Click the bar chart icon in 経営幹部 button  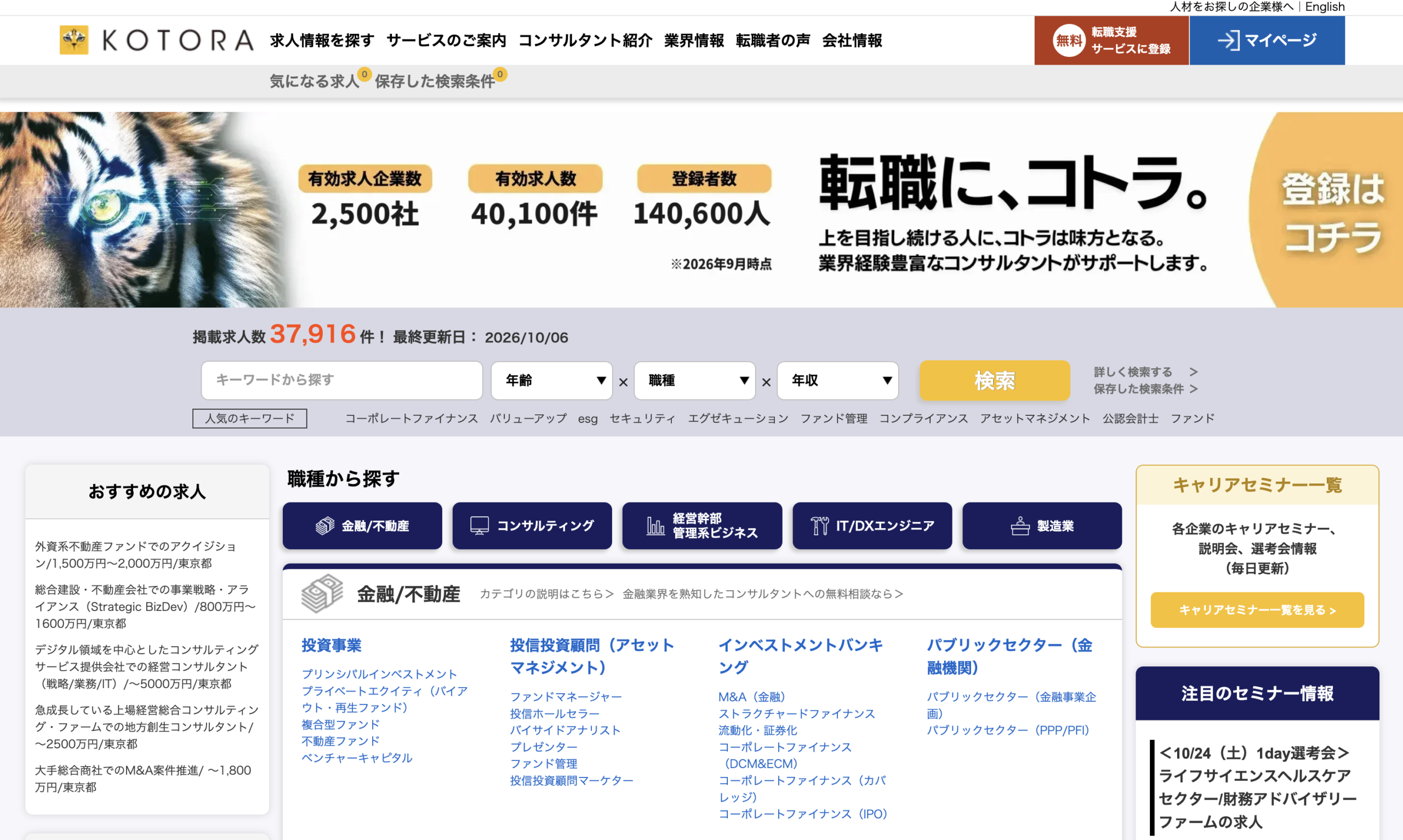655,526
